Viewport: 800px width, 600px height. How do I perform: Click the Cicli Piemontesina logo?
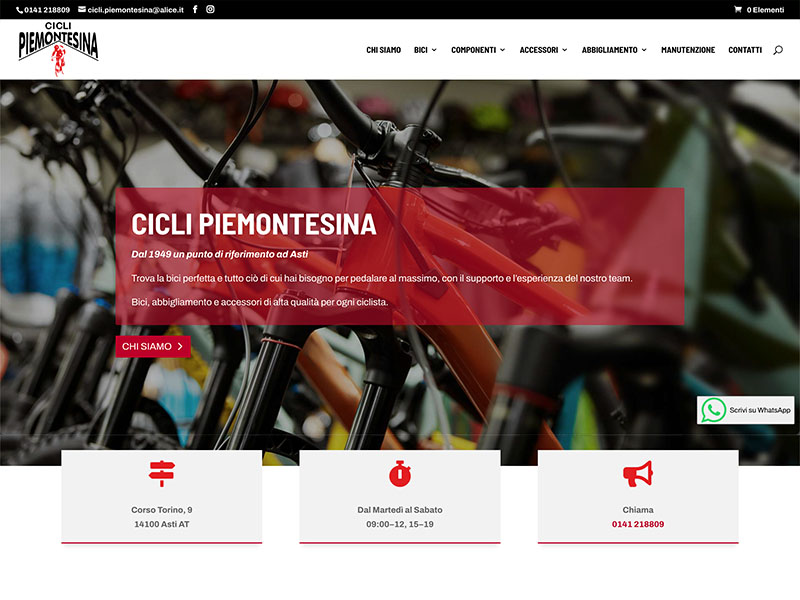pyautogui.click(x=58, y=49)
